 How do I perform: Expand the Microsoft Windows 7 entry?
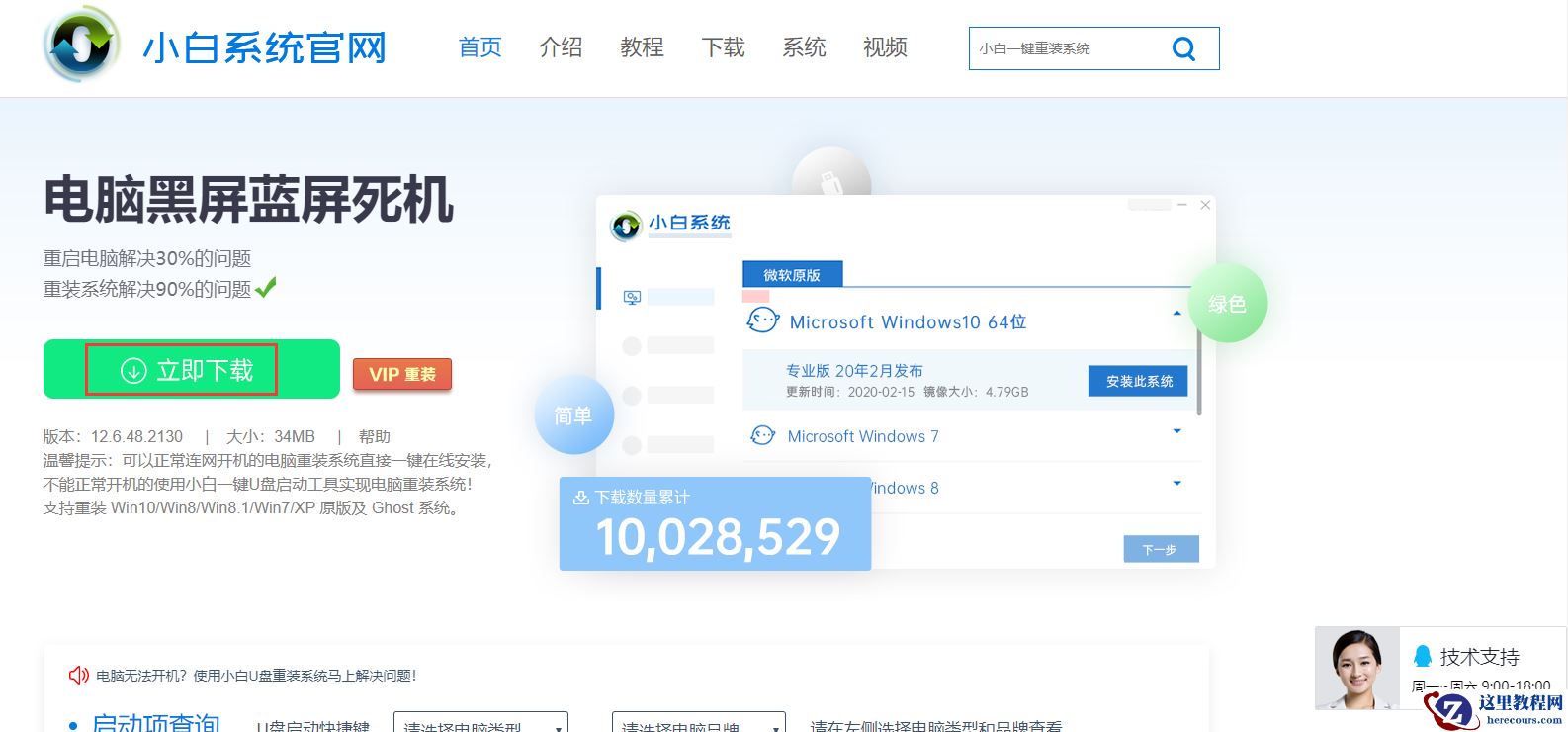point(1176,431)
